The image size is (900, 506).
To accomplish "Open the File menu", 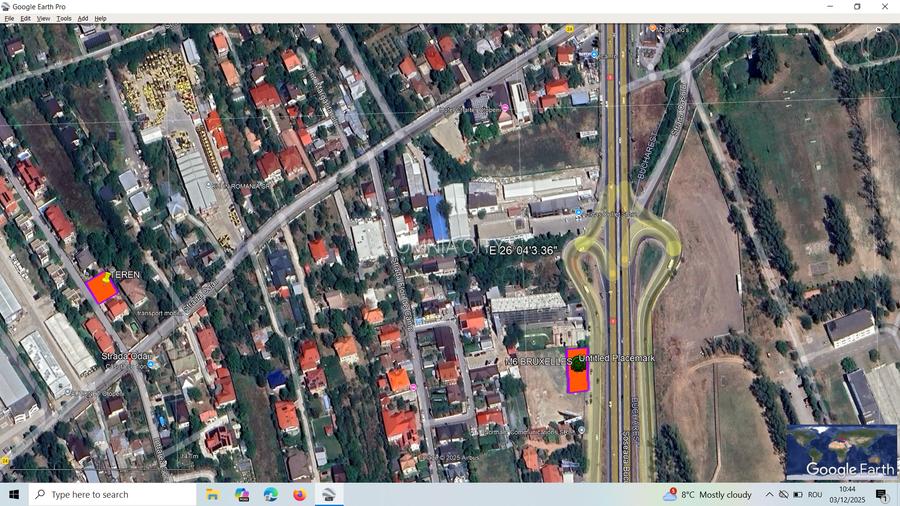I will (9, 18).
